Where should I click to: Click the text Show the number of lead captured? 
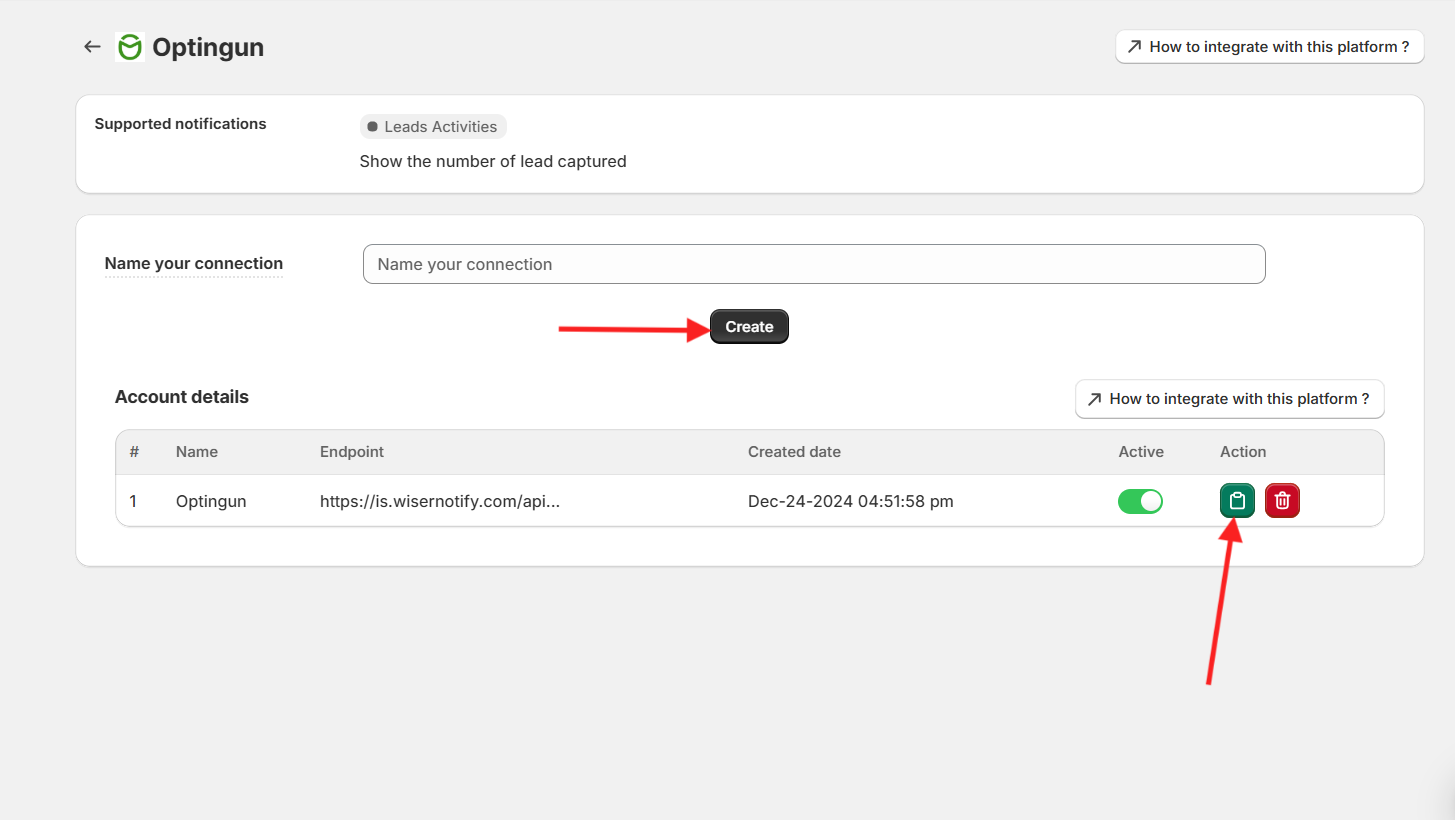[493, 161]
